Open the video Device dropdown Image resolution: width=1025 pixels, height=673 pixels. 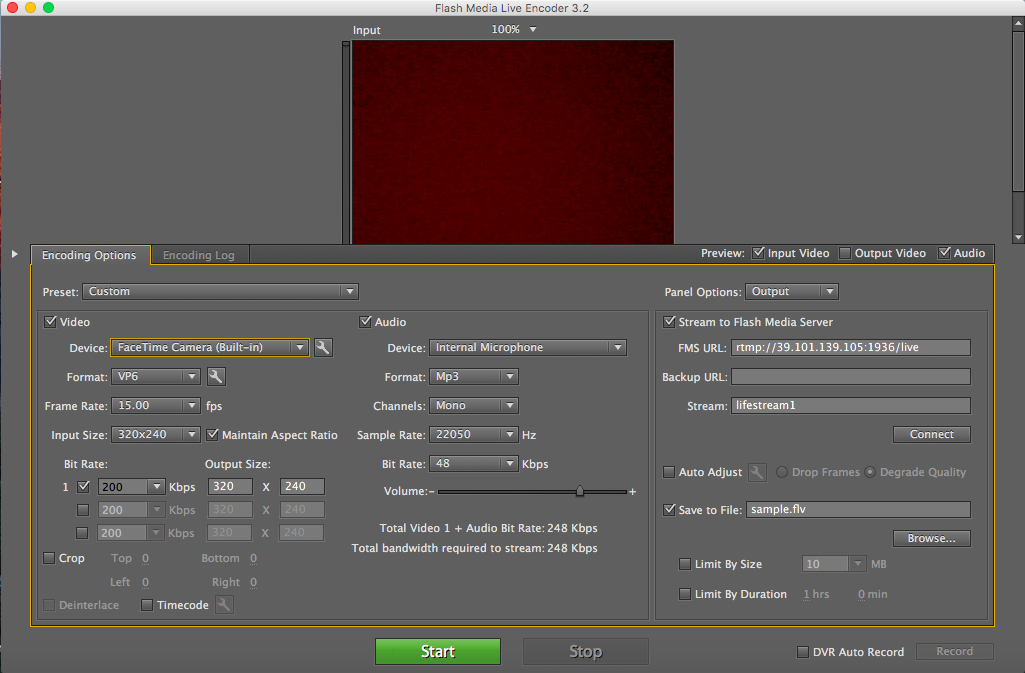point(210,348)
